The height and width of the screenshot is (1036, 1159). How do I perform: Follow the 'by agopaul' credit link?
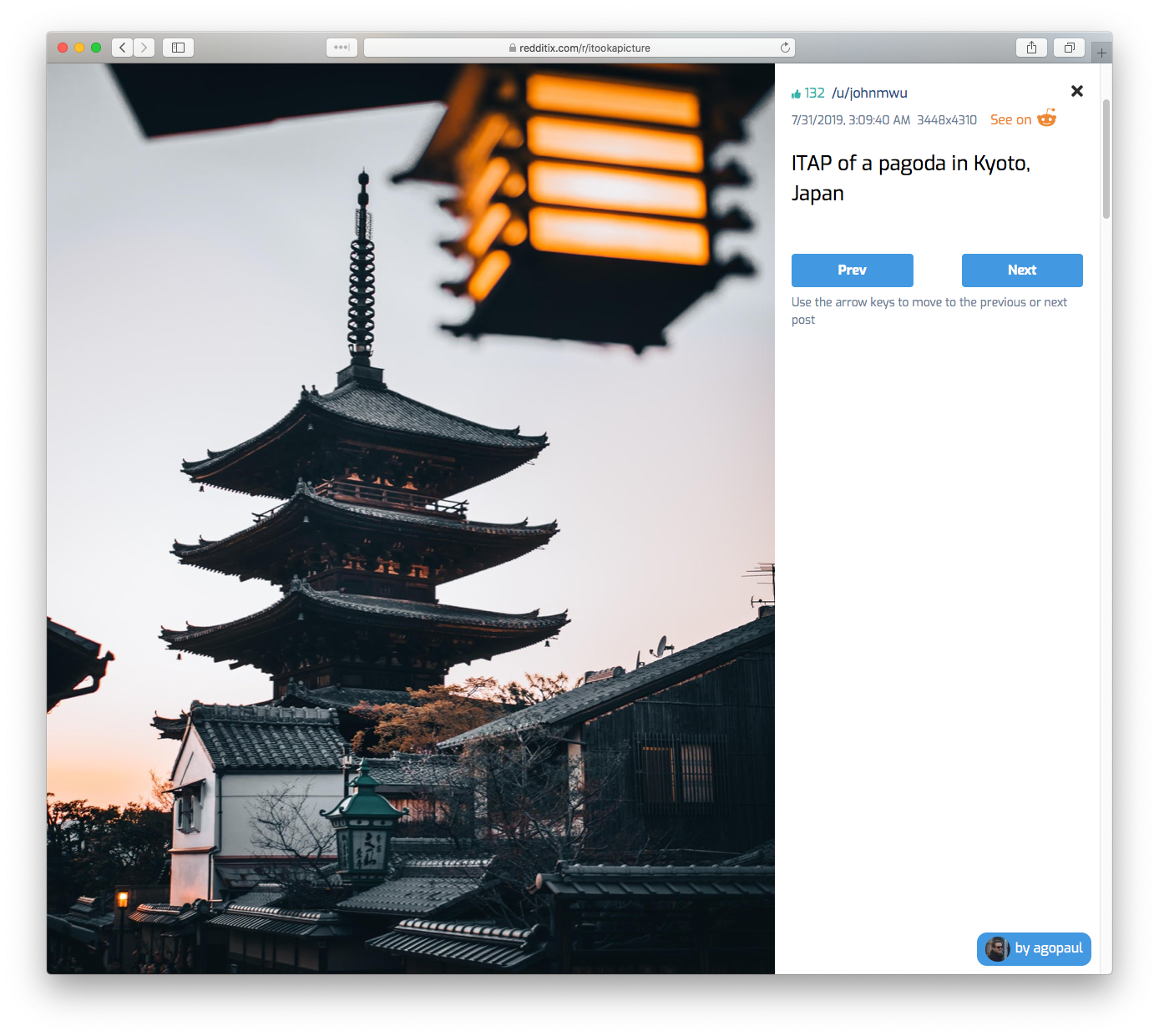1045,949
